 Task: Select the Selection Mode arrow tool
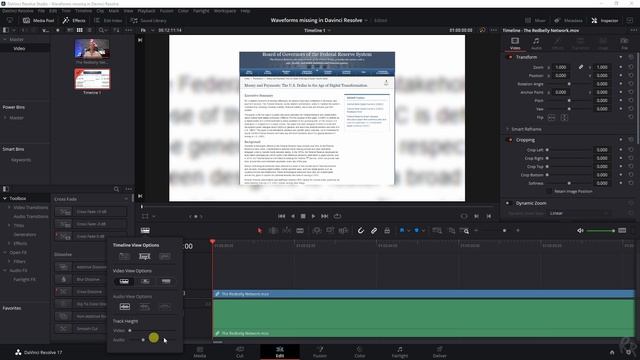(260, 231)
